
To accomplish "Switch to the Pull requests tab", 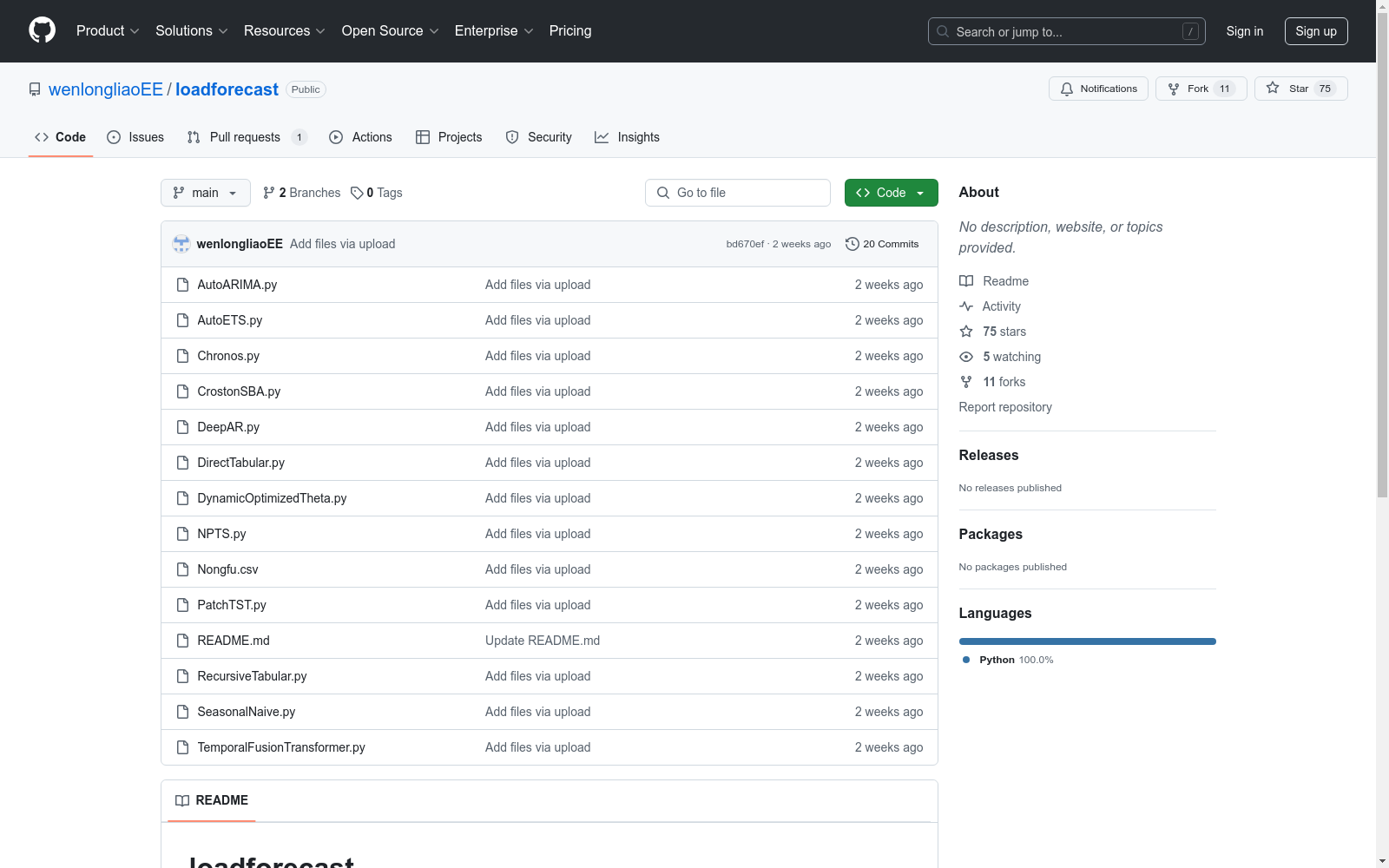I will pyautogui.click(x=247, y=137).
